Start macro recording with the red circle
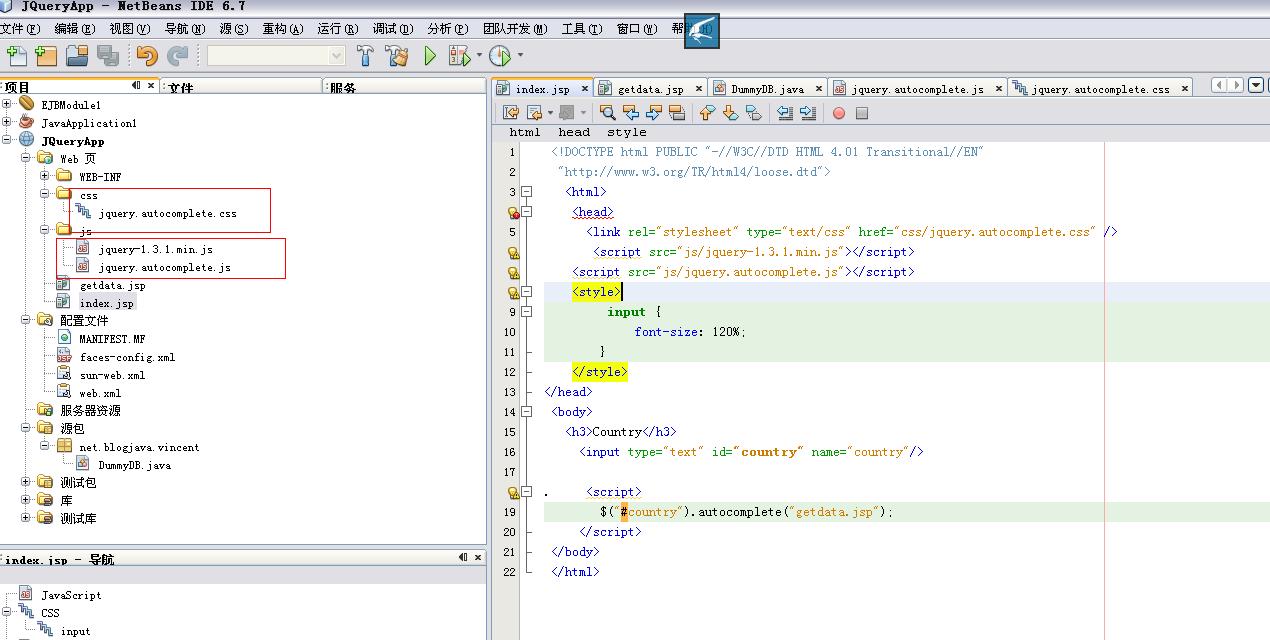The height and width of the screenshot is (640, 1270). 839,113
